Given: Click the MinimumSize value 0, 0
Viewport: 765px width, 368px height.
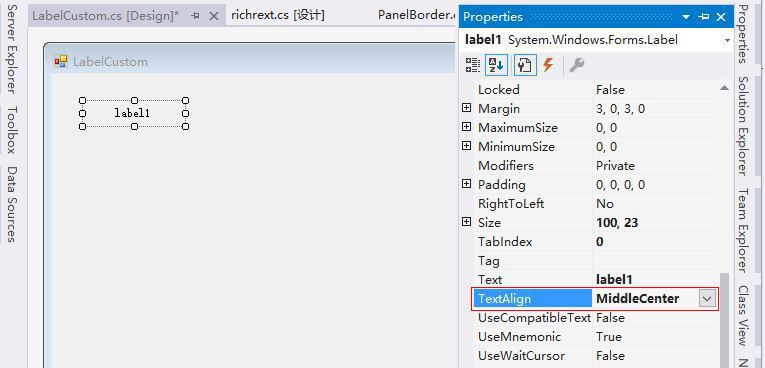Looking at the screenshot, I should [x=606, y=147].
